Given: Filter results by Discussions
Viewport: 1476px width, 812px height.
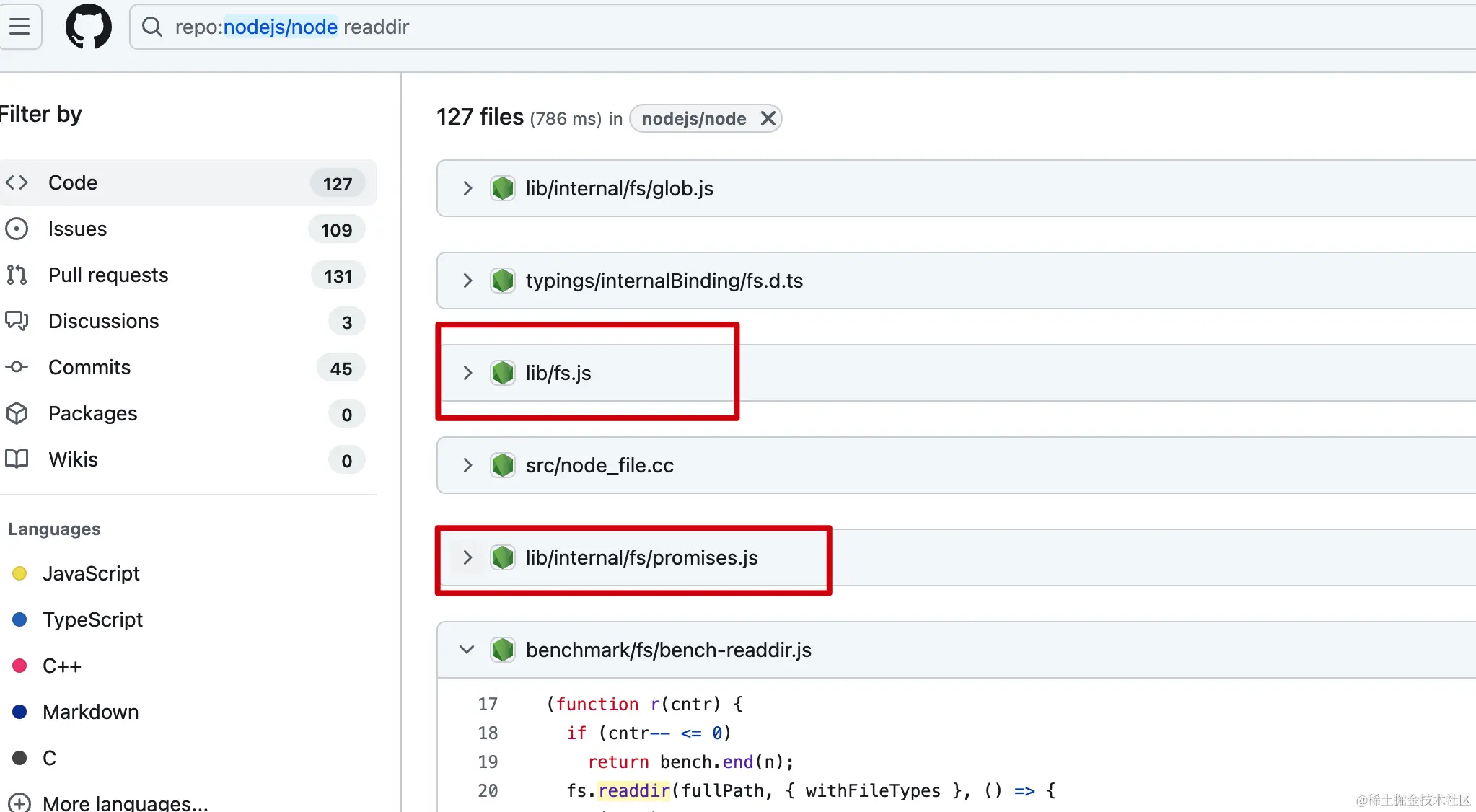Looking at the screenshot, I should [188, 321].
